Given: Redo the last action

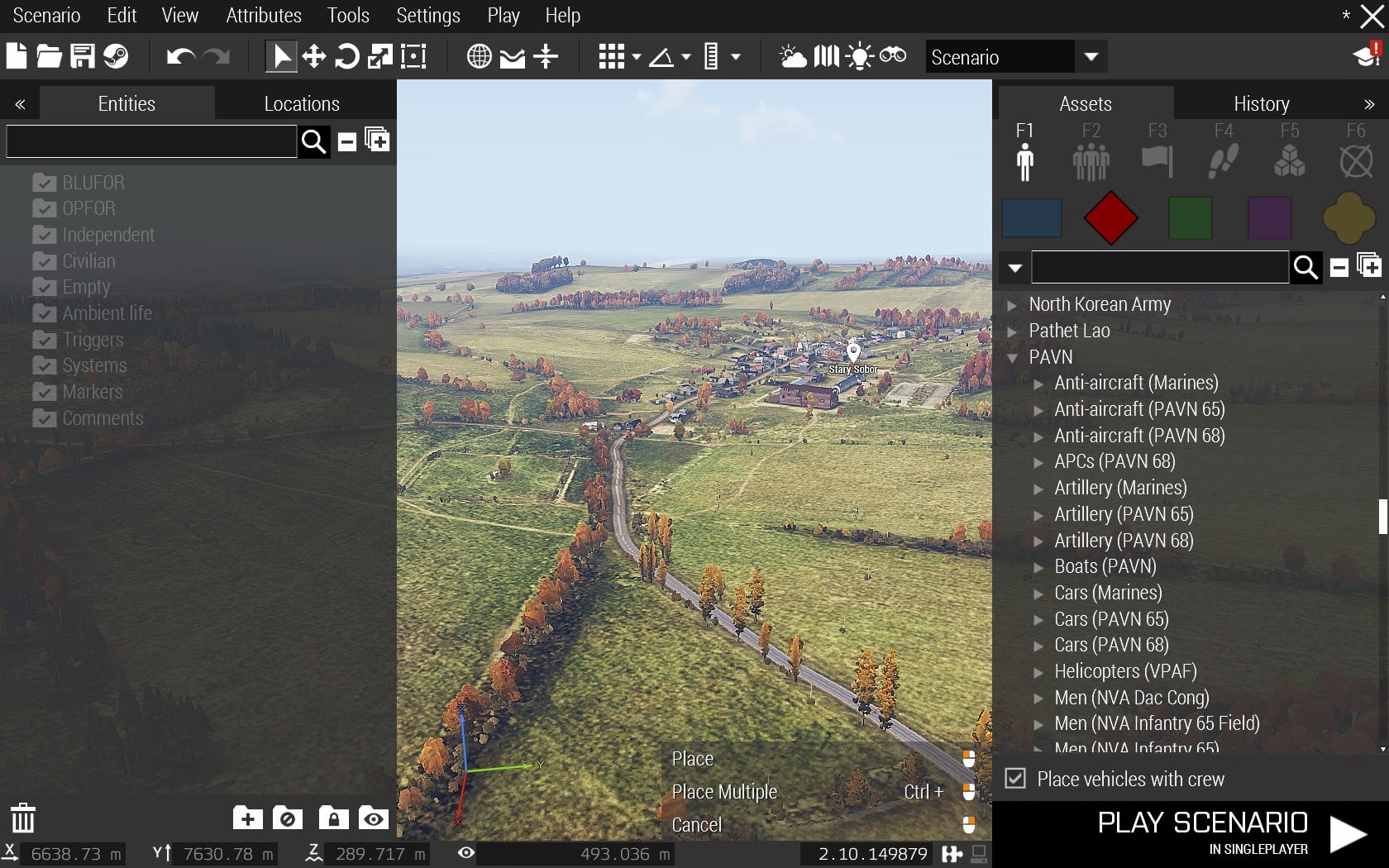Looking at the screenshot, I should (217, 56).
